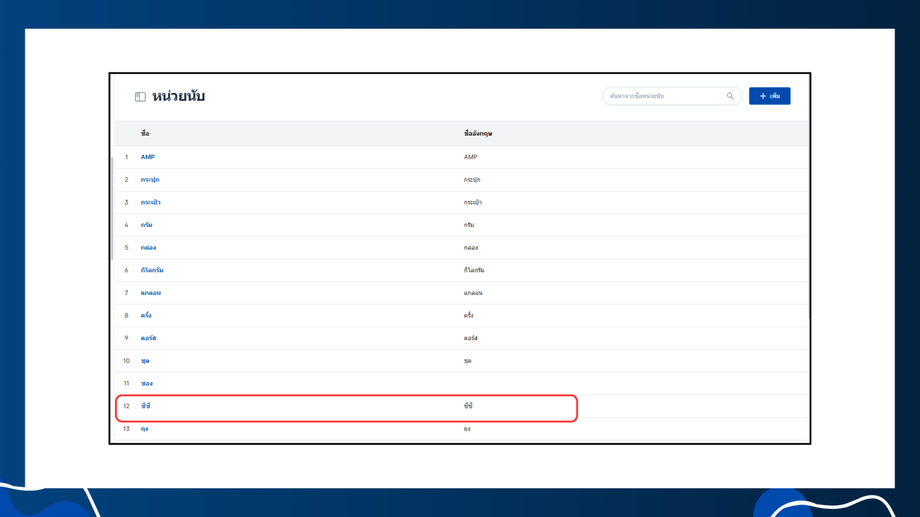This screenshot has width=920, height=517.
Task: Select ซีซี cell in ชื่ออังกฤษ column
Action: (468, 406)
